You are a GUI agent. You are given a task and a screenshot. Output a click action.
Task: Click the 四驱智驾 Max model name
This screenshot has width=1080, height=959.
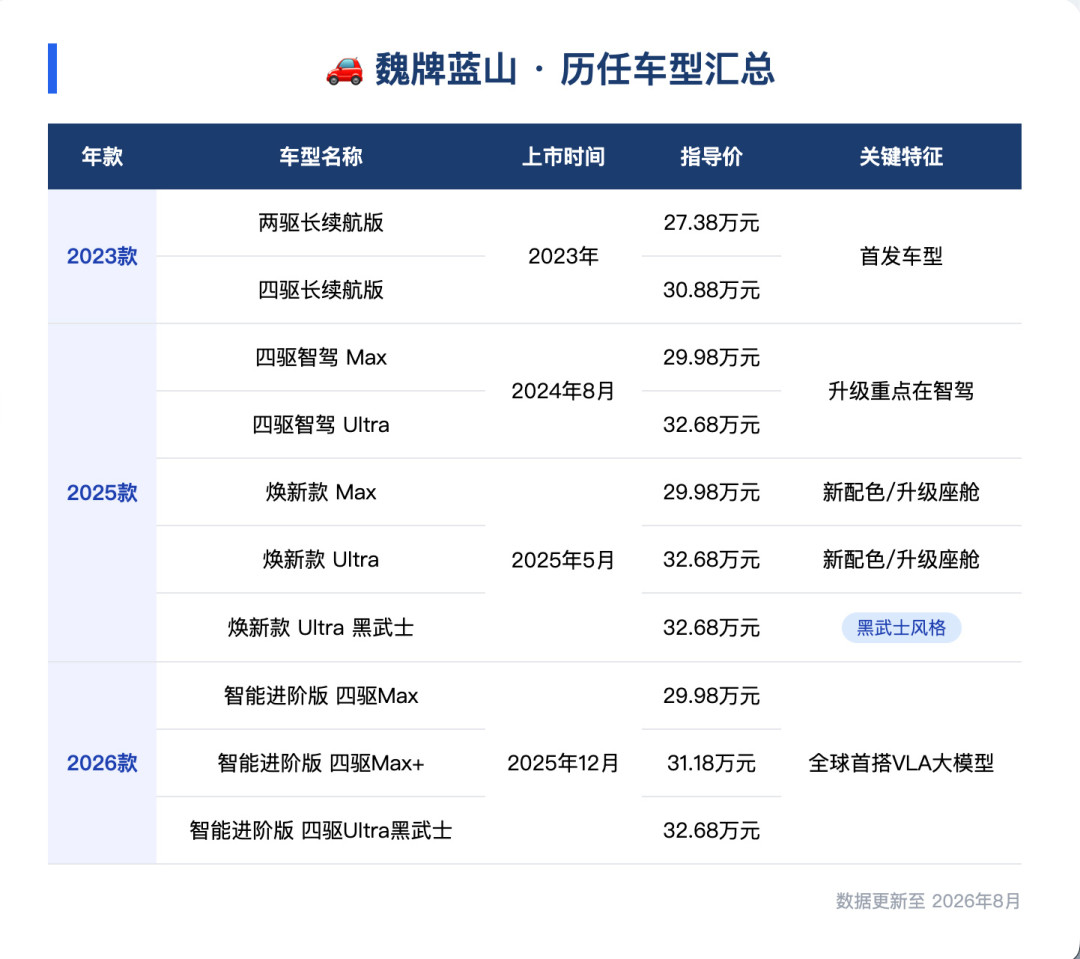321,358
